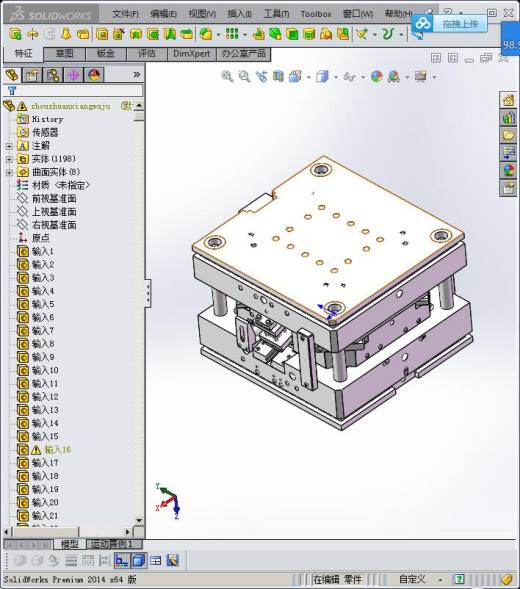Click the Hide/Show Items glasses icon

pyautogui.click(x=349, y=77)
